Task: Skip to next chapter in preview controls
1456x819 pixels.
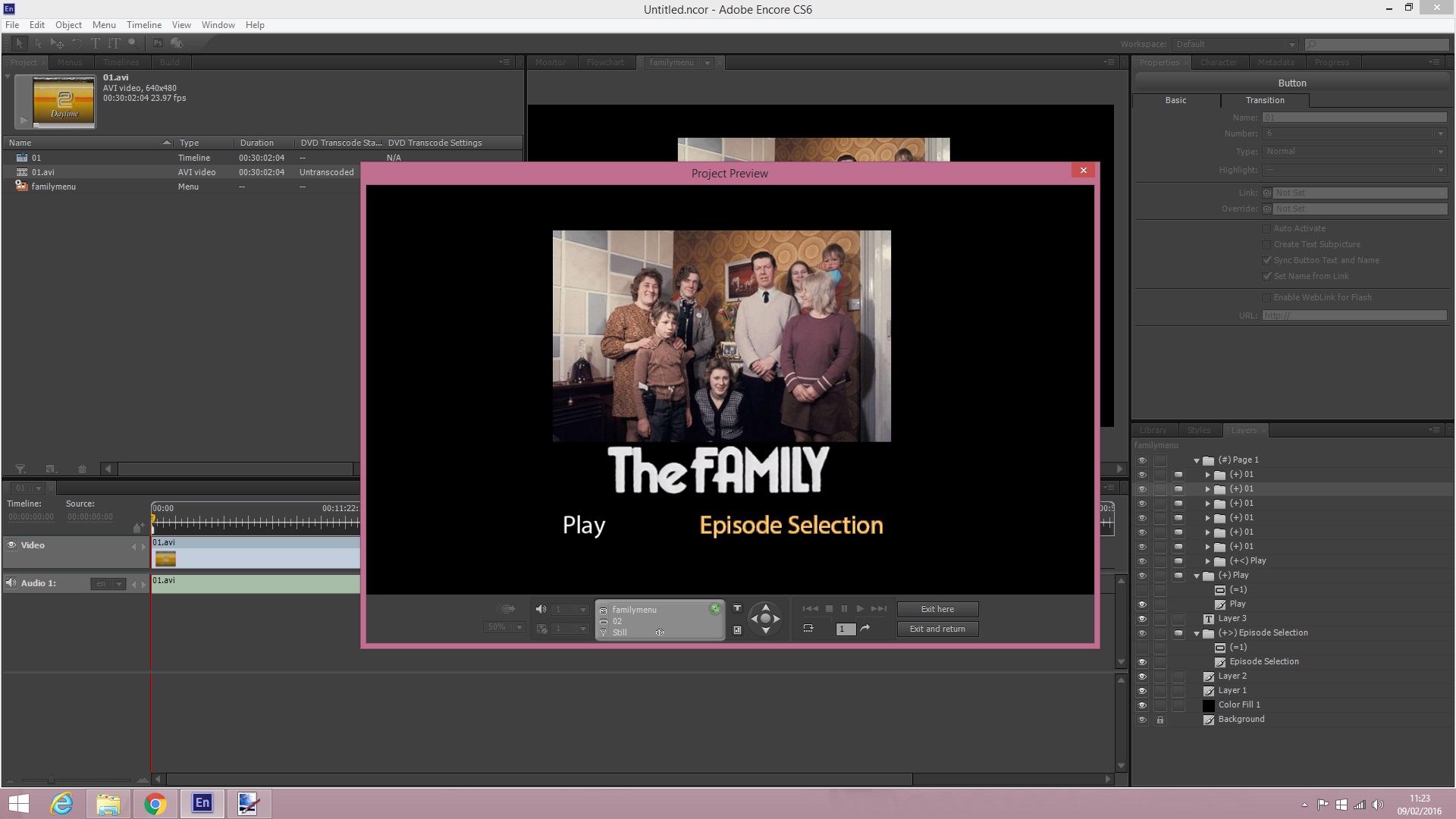Action: click(879, 609)
